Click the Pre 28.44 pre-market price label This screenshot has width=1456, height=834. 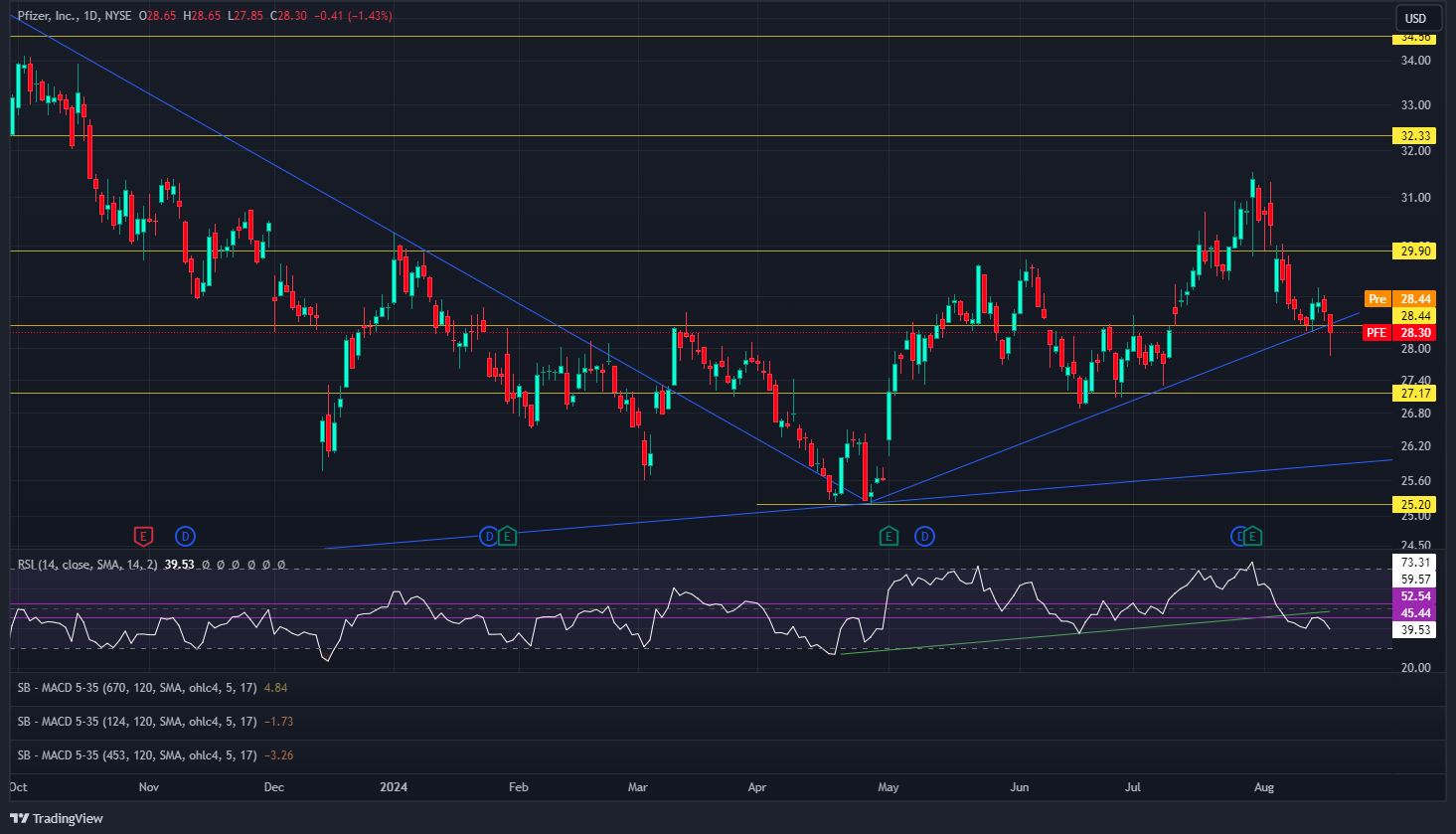[1399, 299]
